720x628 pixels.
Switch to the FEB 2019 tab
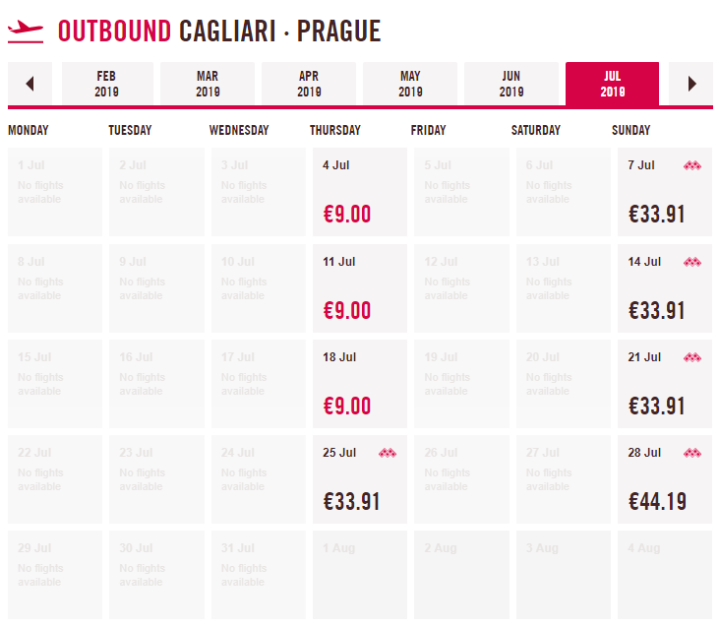tap(107, 84)
